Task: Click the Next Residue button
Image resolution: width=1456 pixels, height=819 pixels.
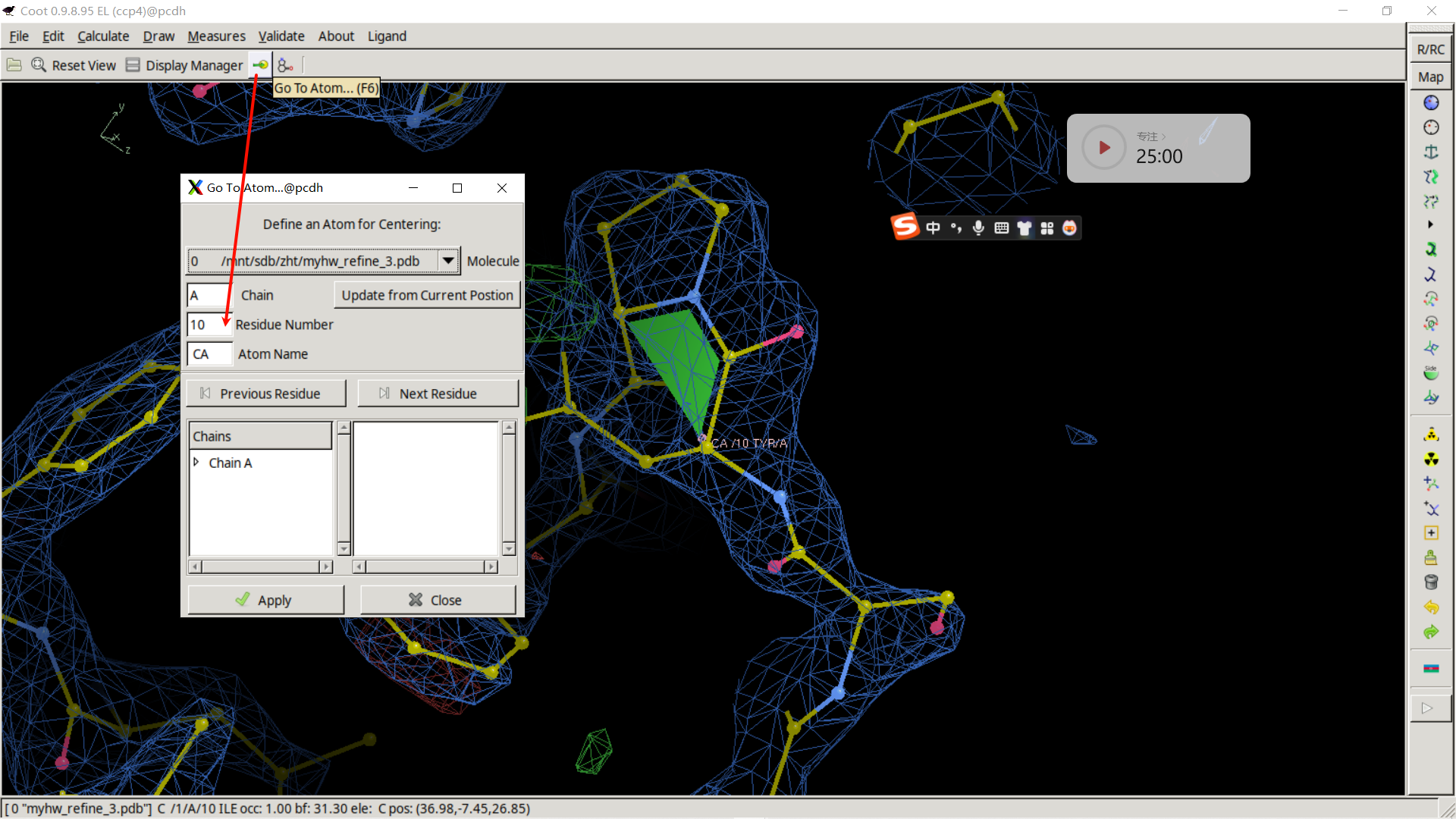Action: tap(438, 394)
